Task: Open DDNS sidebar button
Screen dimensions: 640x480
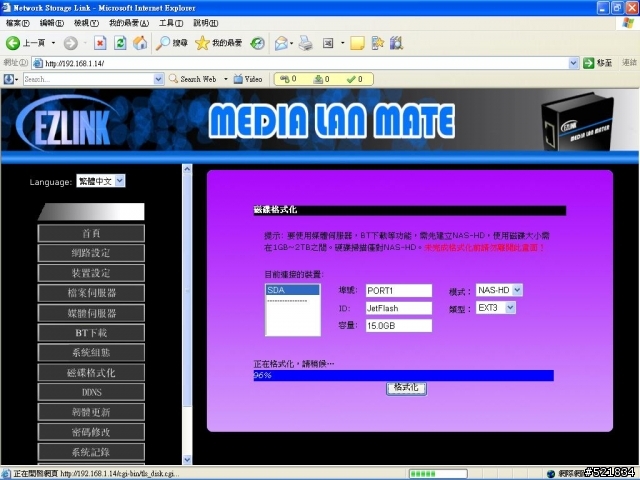Action: 91,392
